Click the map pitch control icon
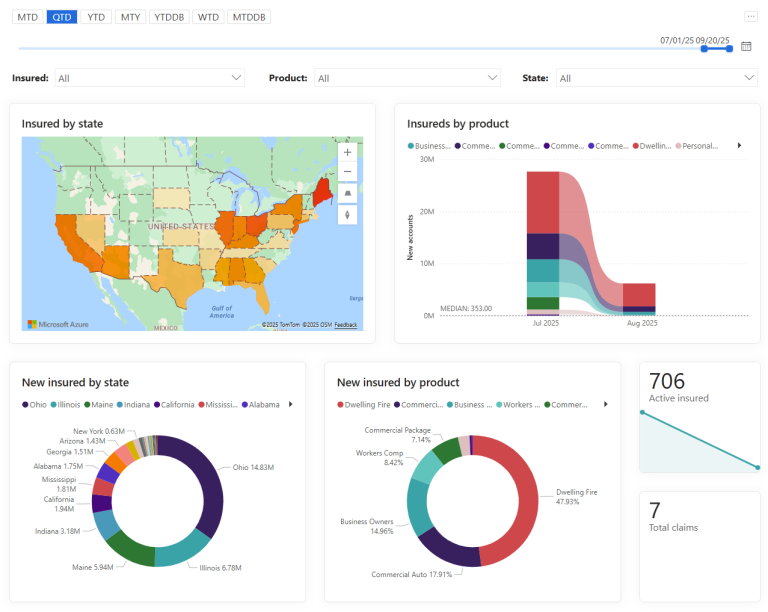This screenshot has height=612, width=768. (347, 193)
